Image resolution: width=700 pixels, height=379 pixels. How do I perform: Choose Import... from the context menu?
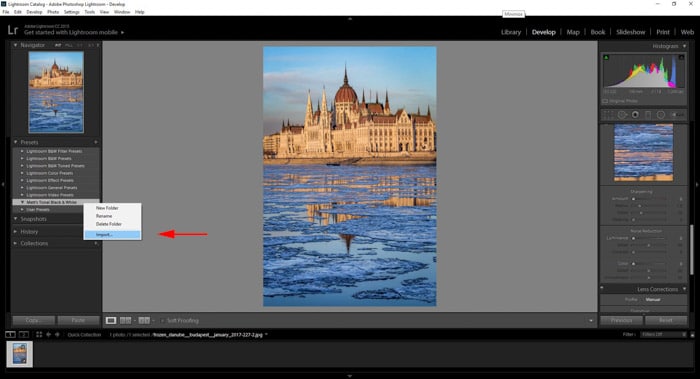click(x=112, y=235)
